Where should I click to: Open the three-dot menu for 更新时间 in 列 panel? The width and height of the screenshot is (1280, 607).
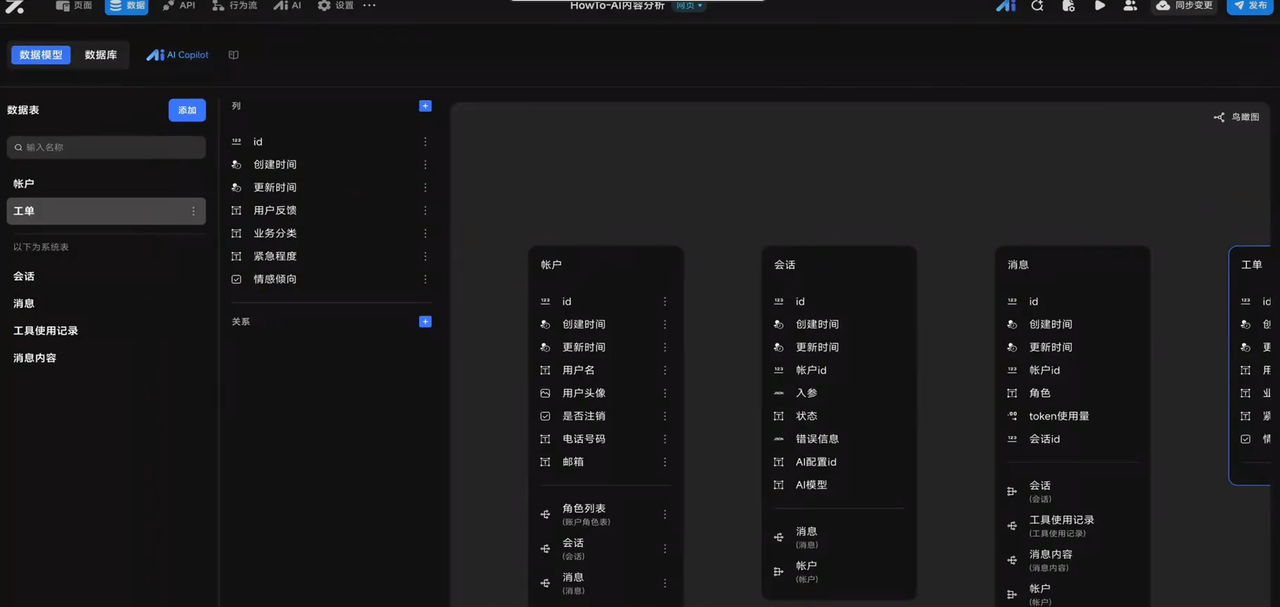(x=425, y=188)
